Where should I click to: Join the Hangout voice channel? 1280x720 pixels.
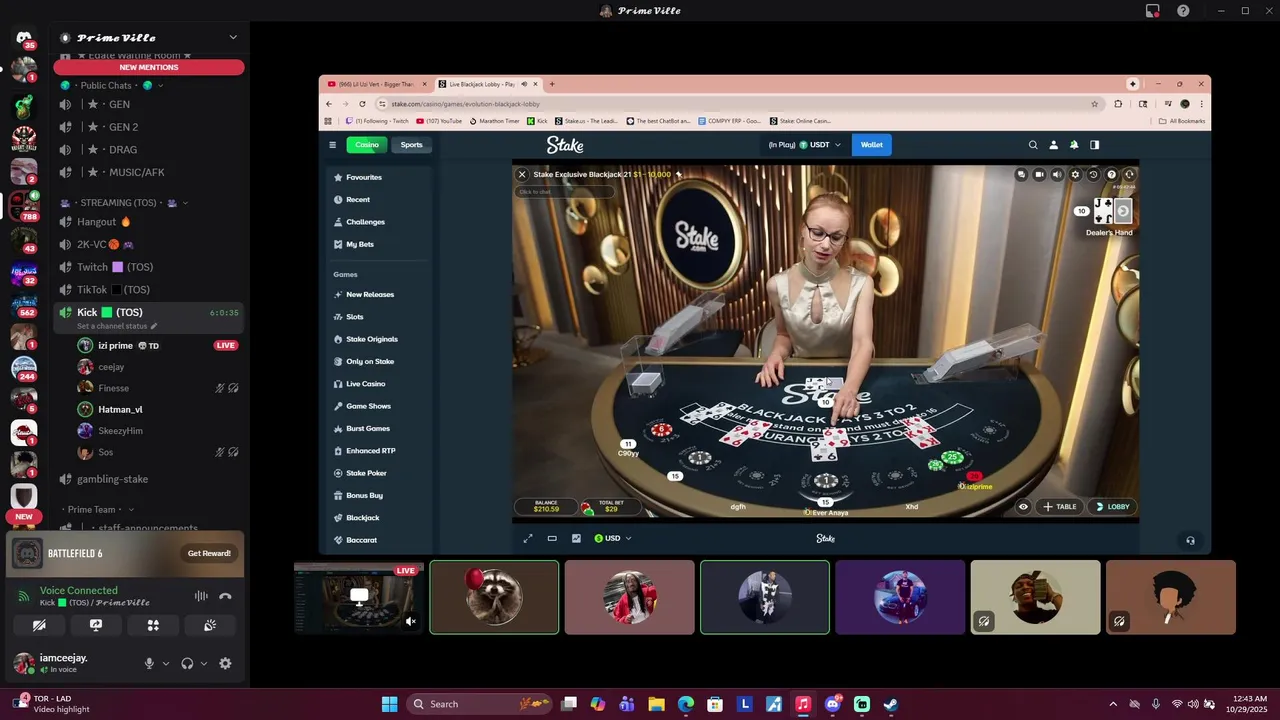pyautogui.click(x=149, y=222)
